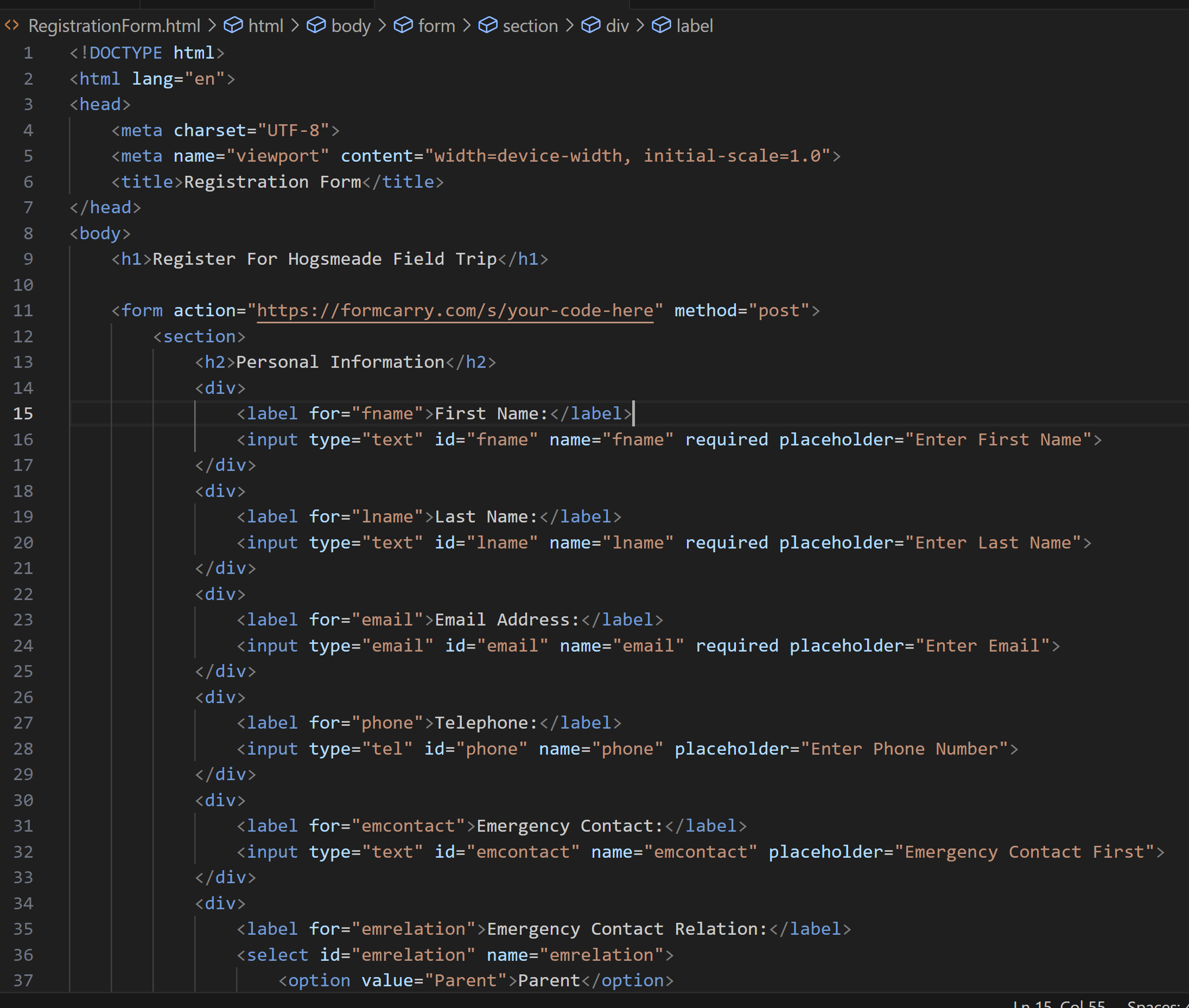Click the symbol icon beside body breadcrumb
The image size is (1189, 1008).
317,25
